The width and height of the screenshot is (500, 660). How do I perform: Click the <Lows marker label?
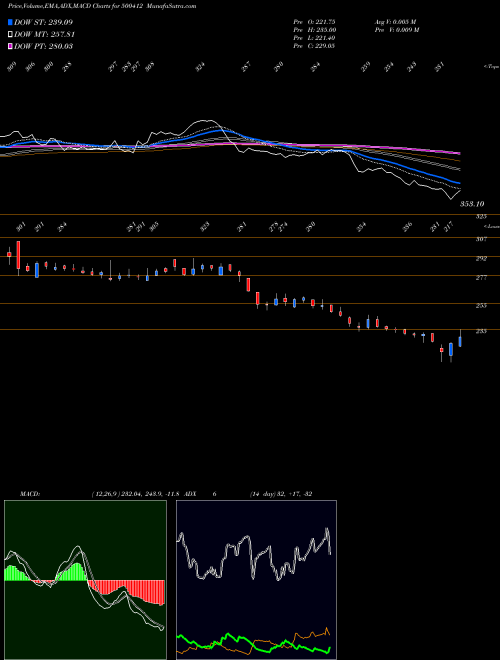point(491,226)
